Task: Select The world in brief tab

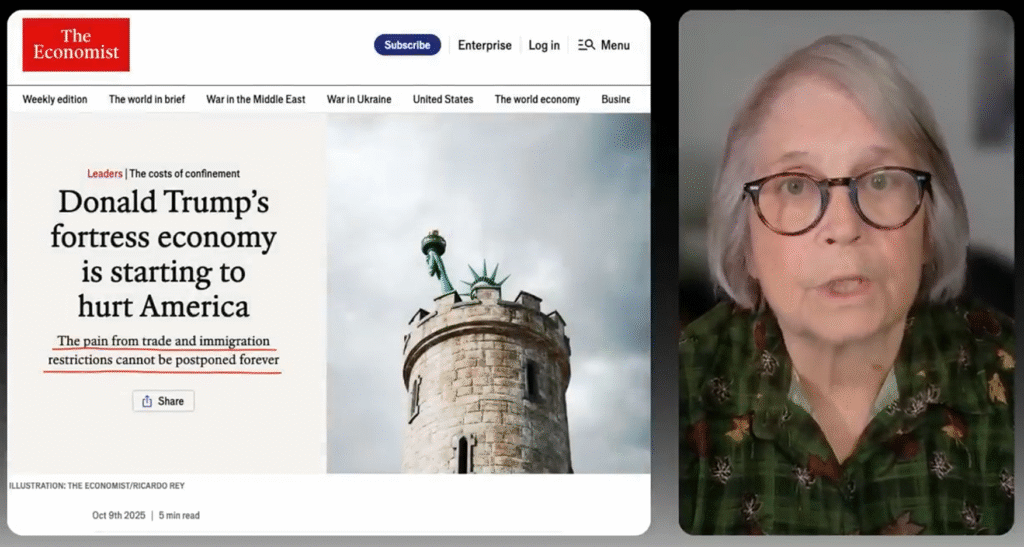Action: pos(146,99)
